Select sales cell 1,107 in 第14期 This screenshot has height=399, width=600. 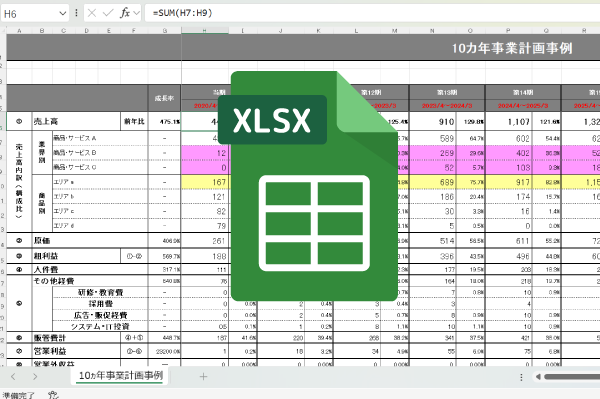[509, 122]
